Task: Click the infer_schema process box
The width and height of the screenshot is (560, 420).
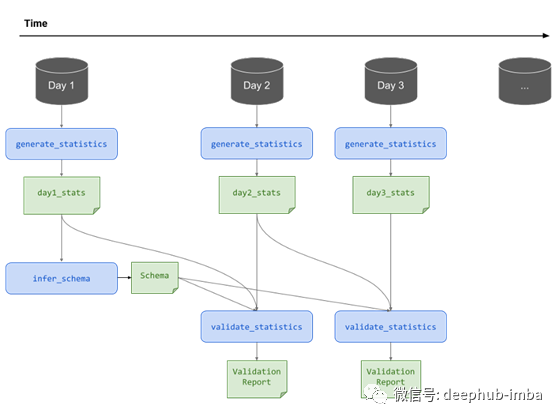Action: 61,279
